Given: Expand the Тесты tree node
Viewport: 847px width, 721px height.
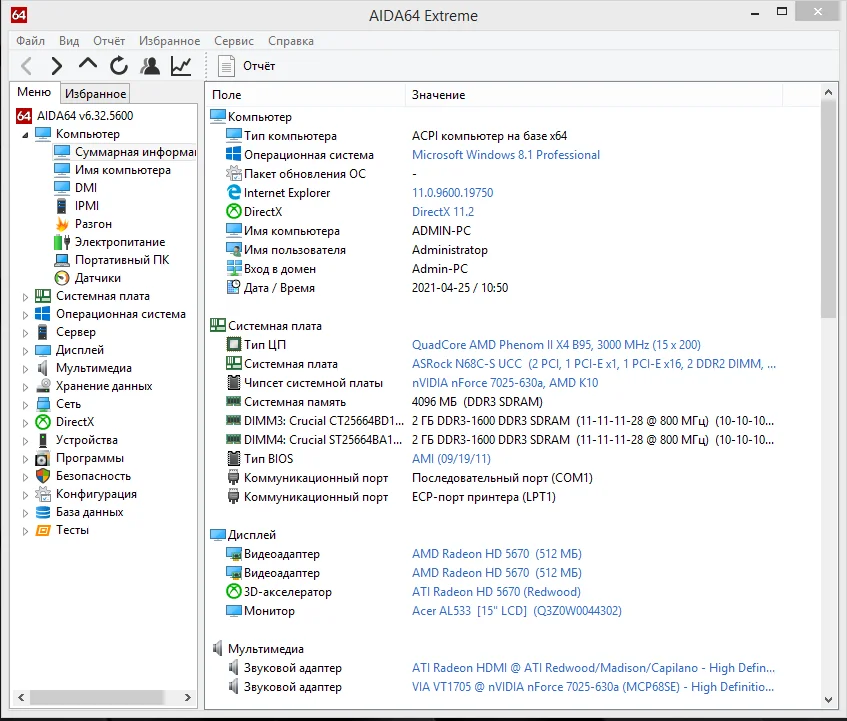Looking at the screenshot, I should [x=26, y=530].
